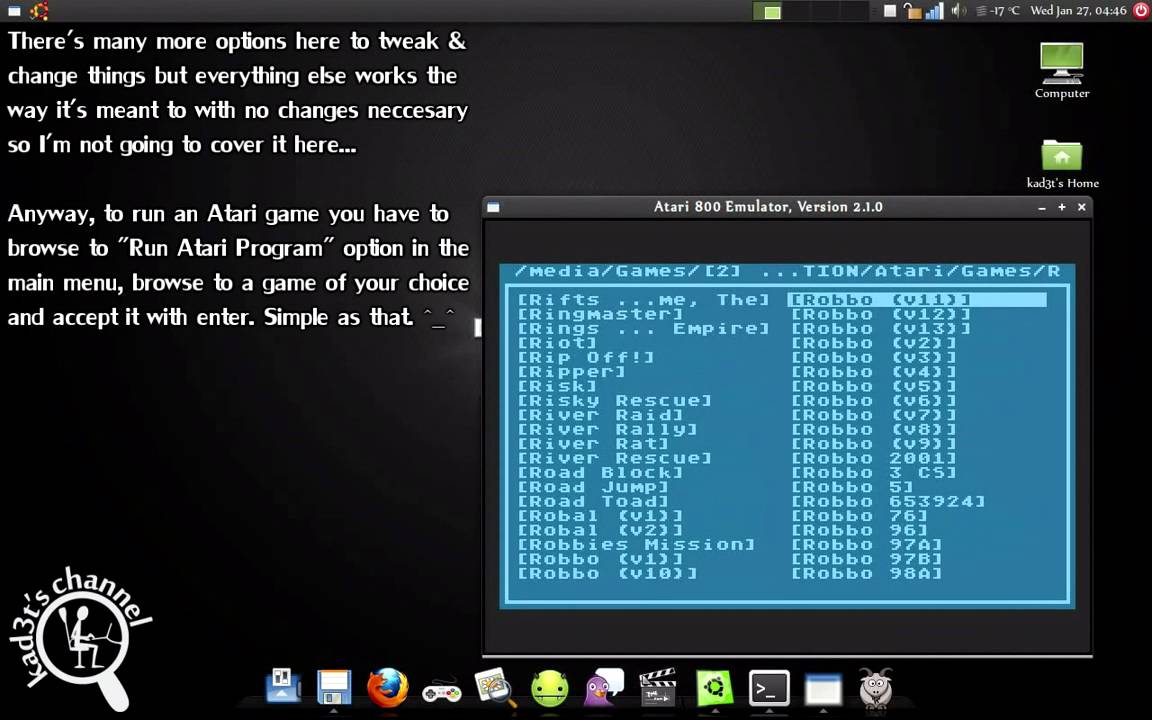Select [River Rescue] in the file list
This screenshot has height=720, width=1152.
615,458
